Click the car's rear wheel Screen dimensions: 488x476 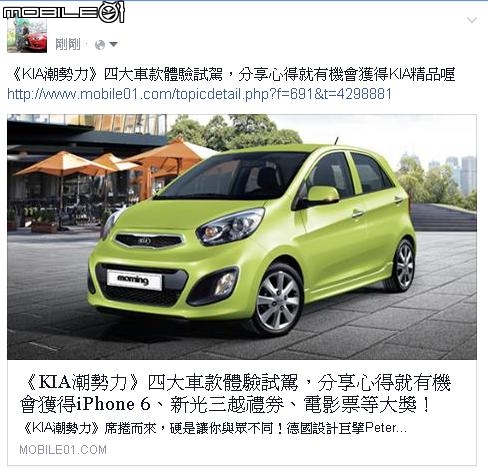(404, 266)
